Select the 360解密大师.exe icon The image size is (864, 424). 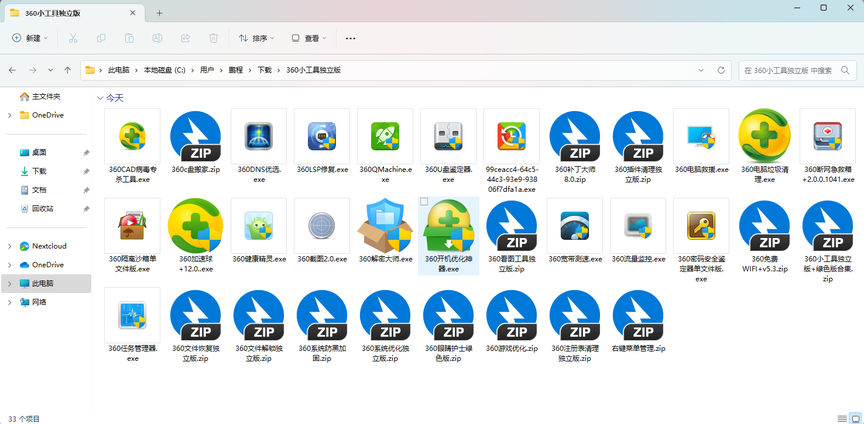385,226
